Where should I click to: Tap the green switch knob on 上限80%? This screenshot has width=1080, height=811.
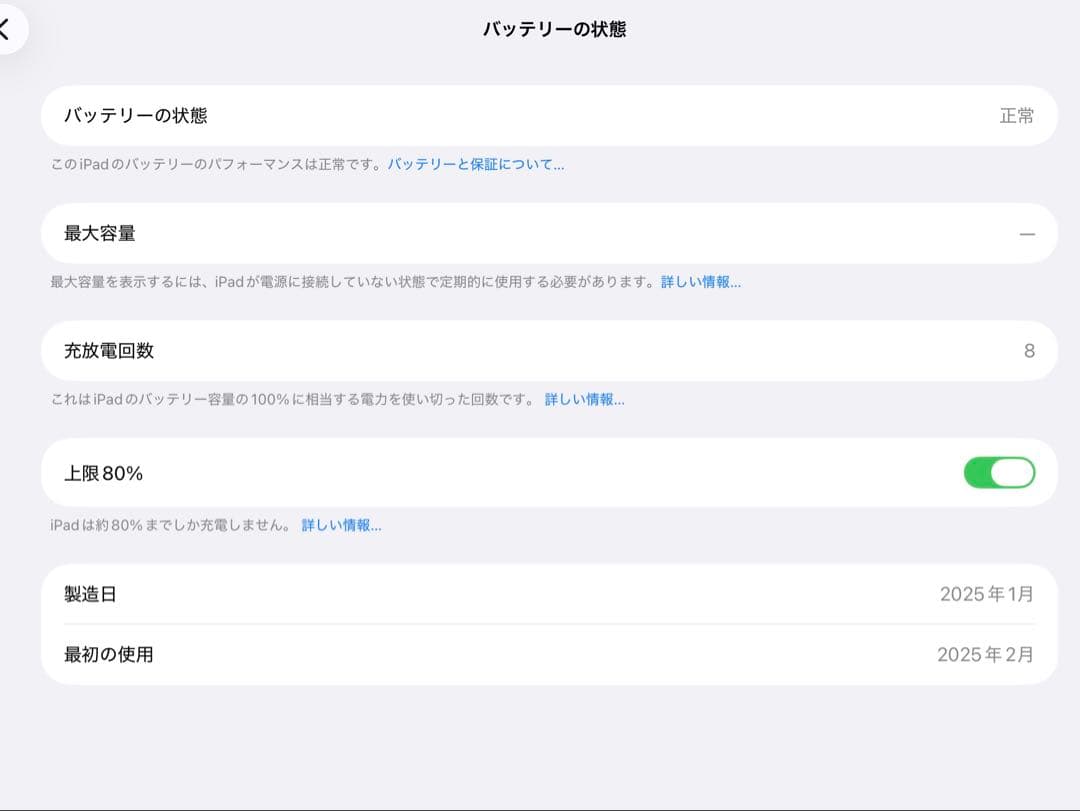(1014, 472)
